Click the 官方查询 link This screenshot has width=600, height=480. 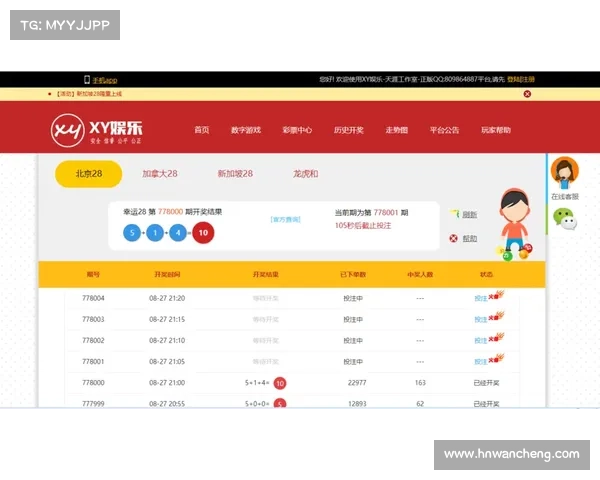pyautogui.click(x=285, y=219)
